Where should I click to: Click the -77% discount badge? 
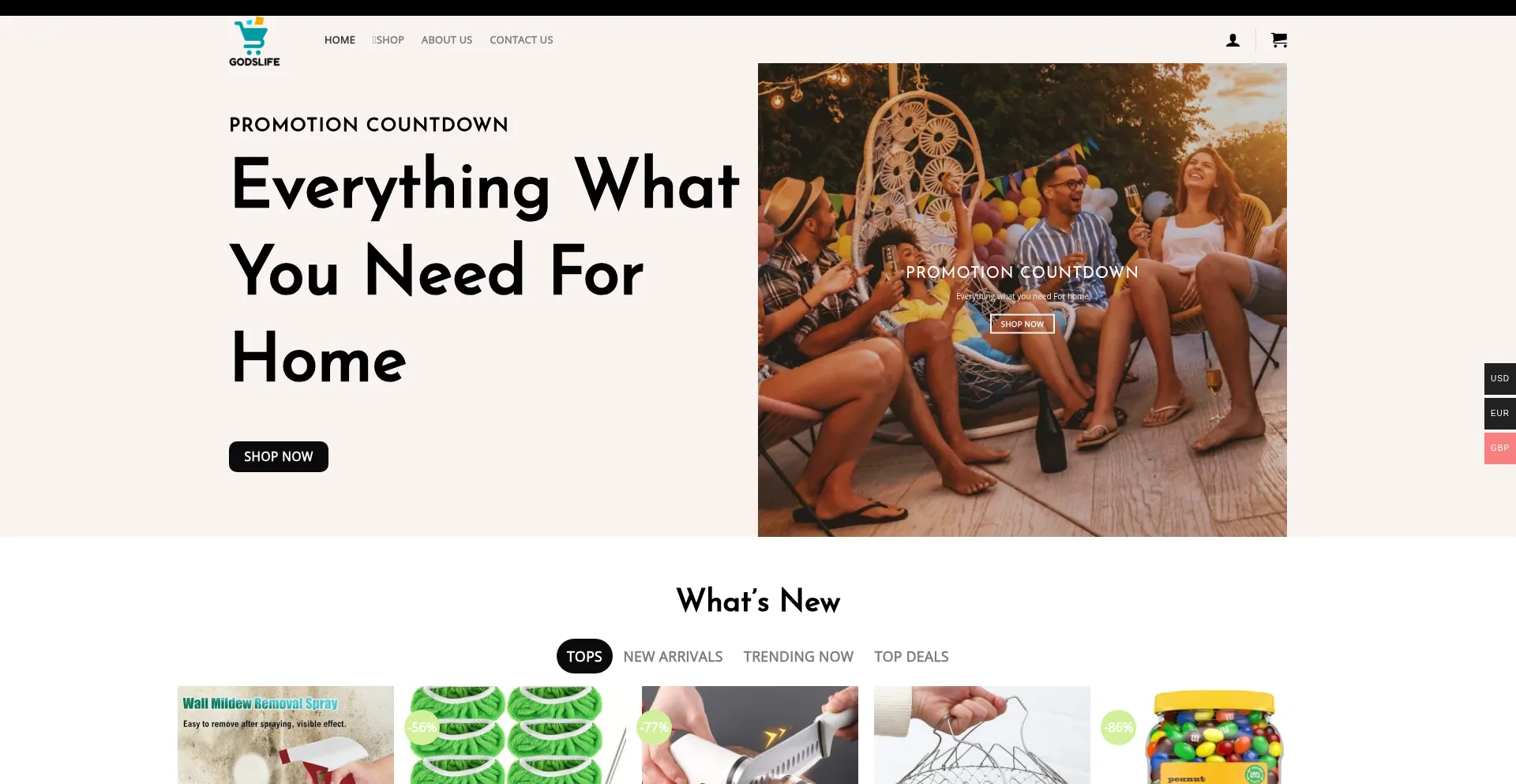pyautogui.click(x=655, y=727)
